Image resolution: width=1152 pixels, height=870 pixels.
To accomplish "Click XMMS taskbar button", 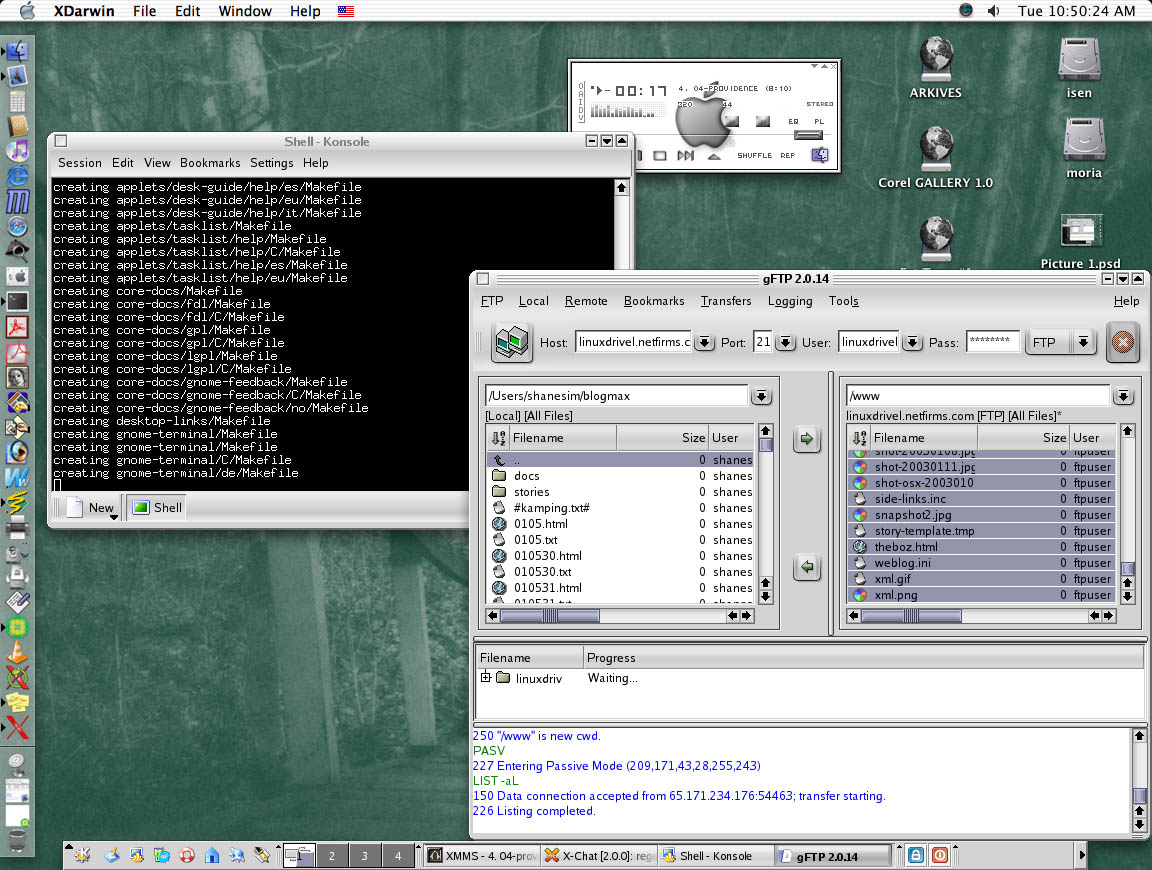I will click(482, 856).
